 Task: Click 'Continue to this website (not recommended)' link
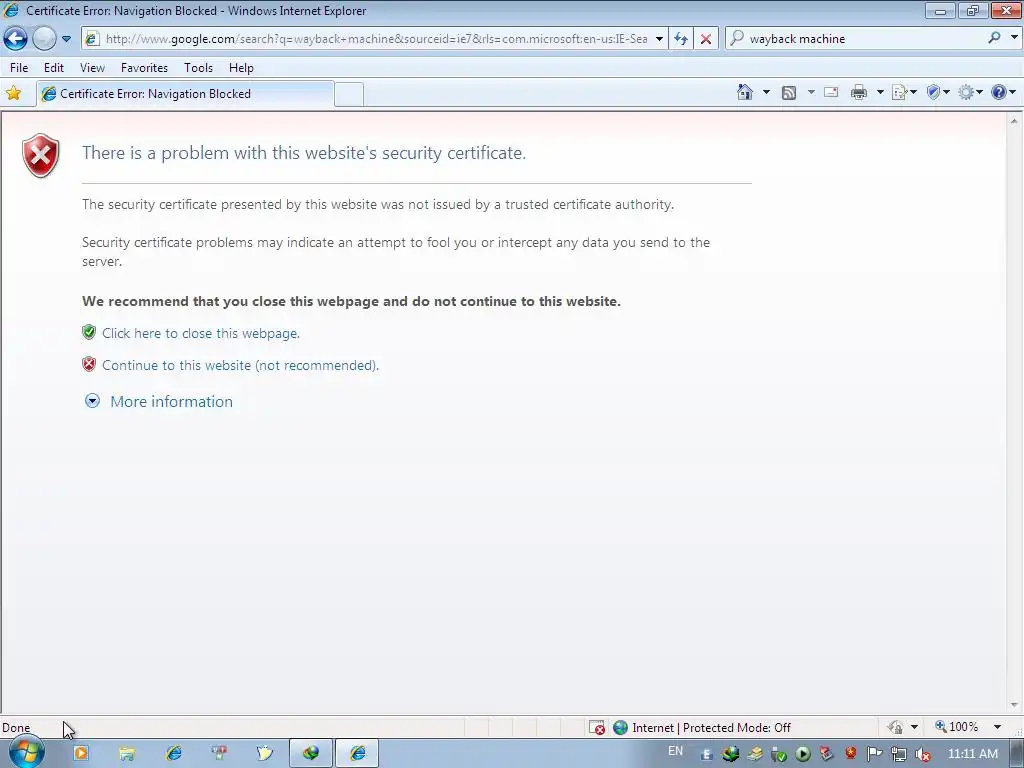(x=240, y=365)
